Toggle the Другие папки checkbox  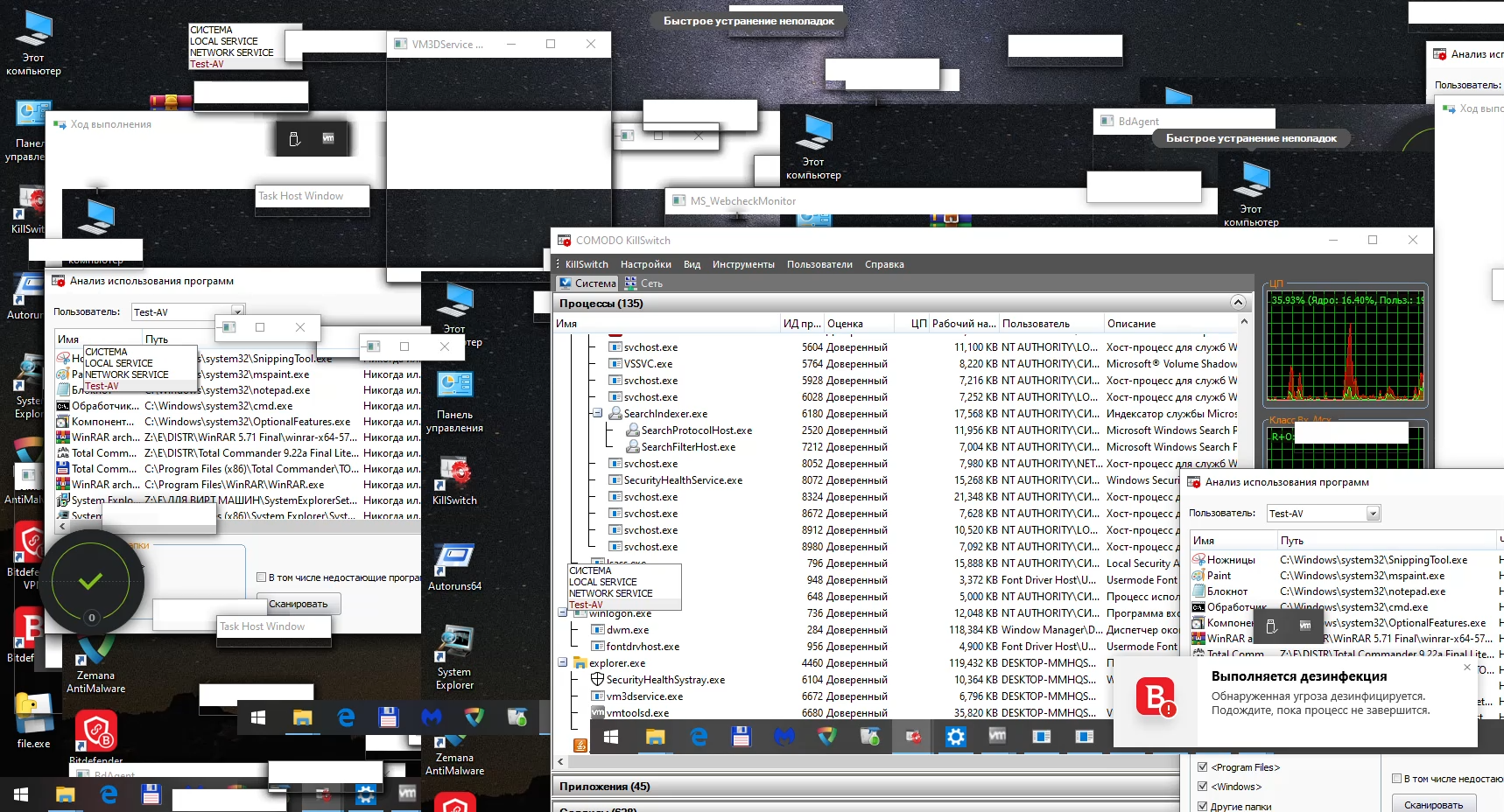(1202, 807)
